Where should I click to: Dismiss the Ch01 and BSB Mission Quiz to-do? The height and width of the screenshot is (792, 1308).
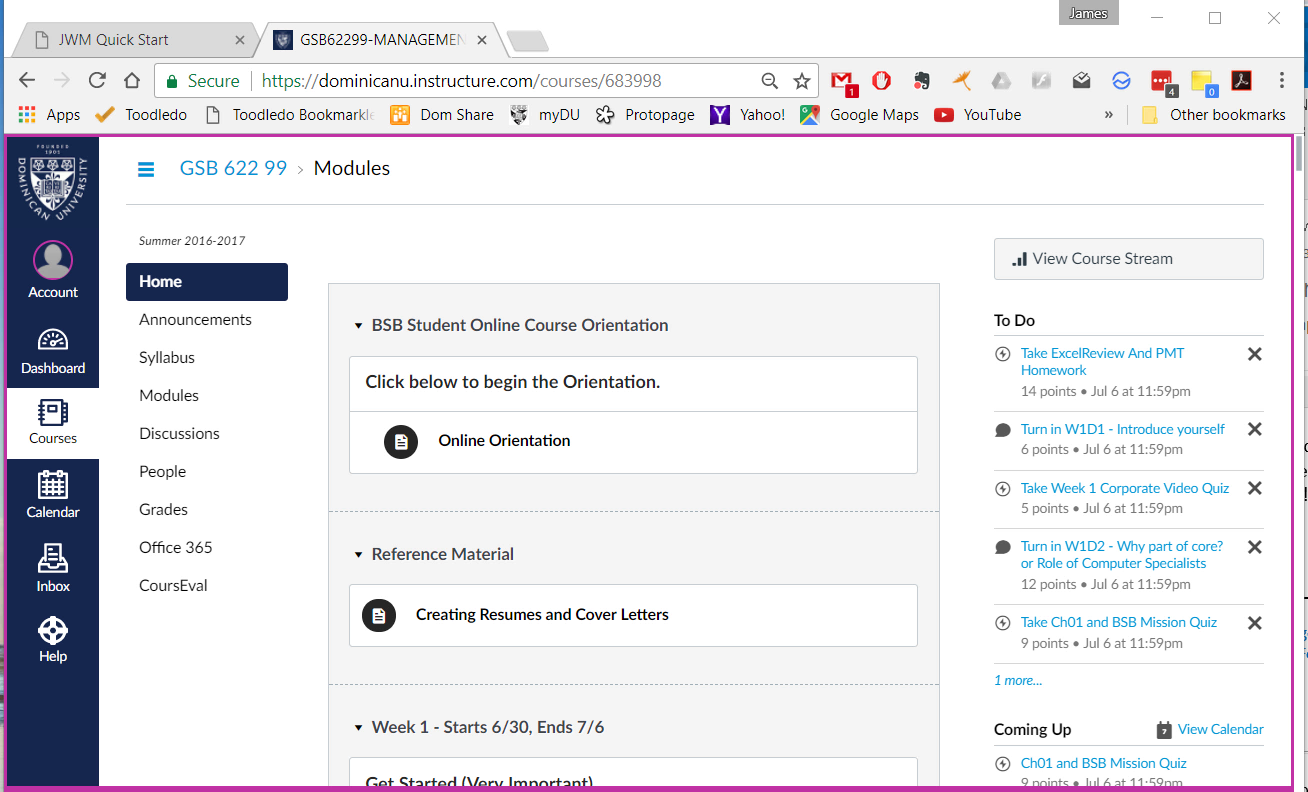coord(1255,623)
